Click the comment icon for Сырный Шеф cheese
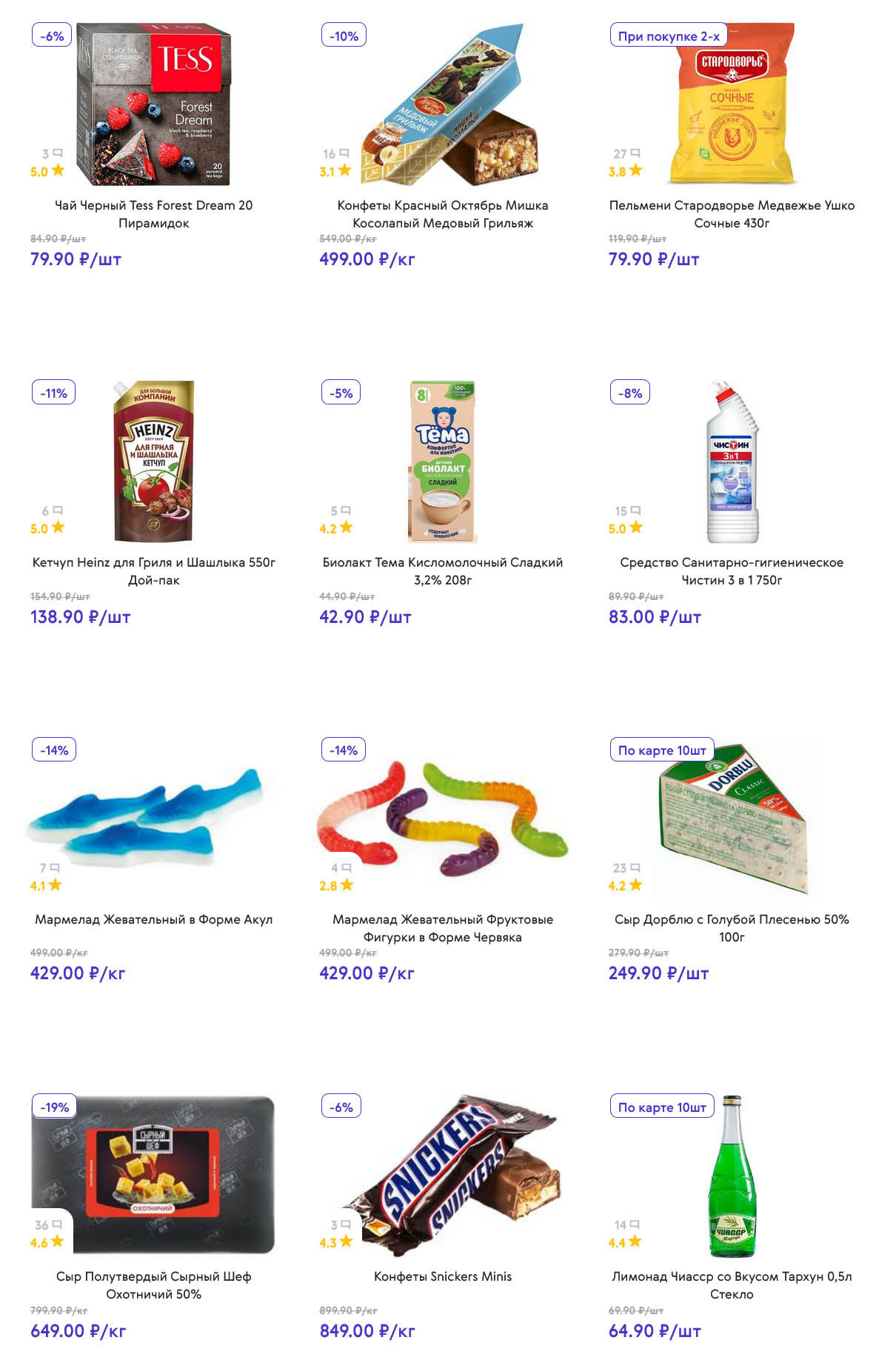Screen dimensions: 896x1360 [58, 1224]
